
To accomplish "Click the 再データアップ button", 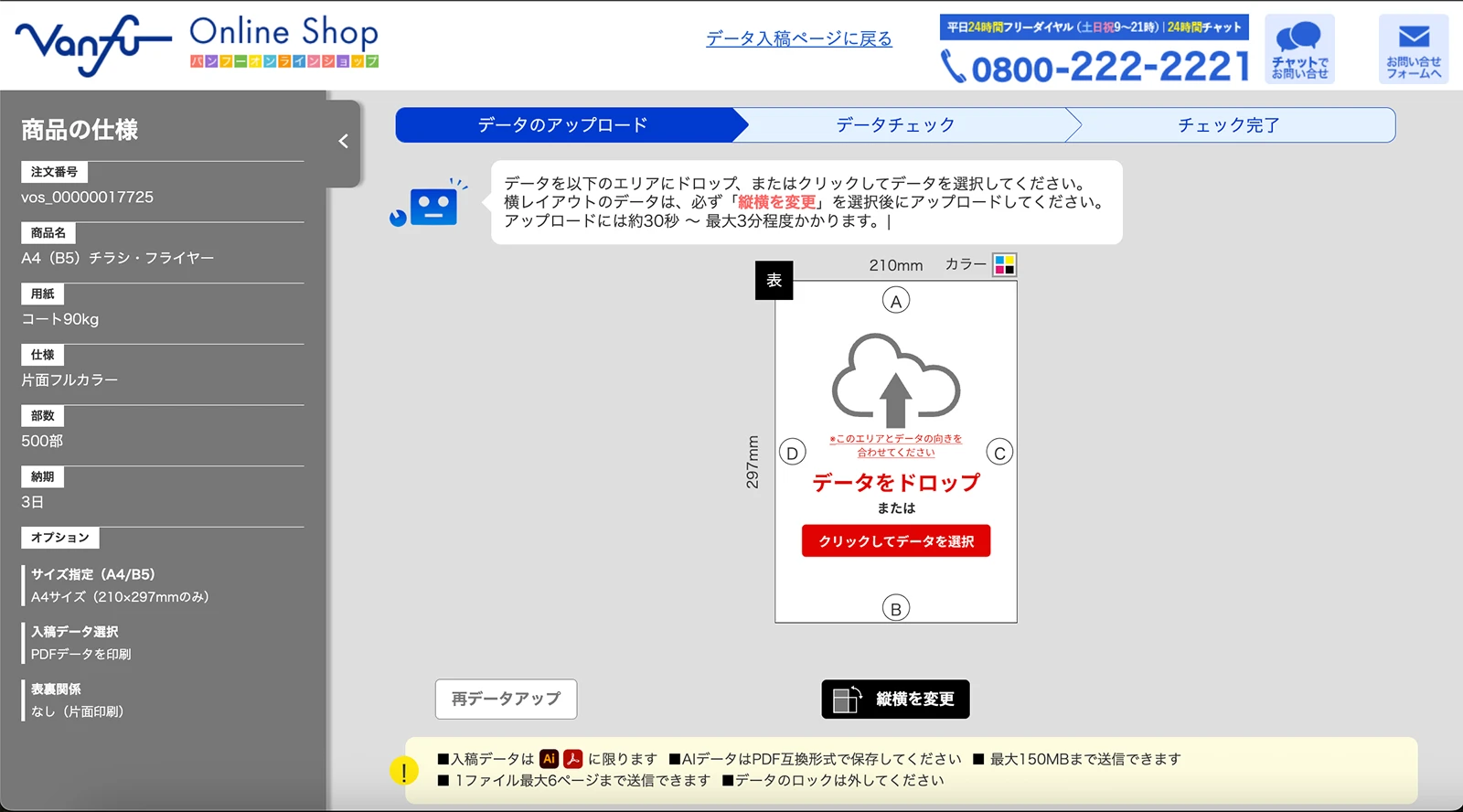I will point(506,699).
